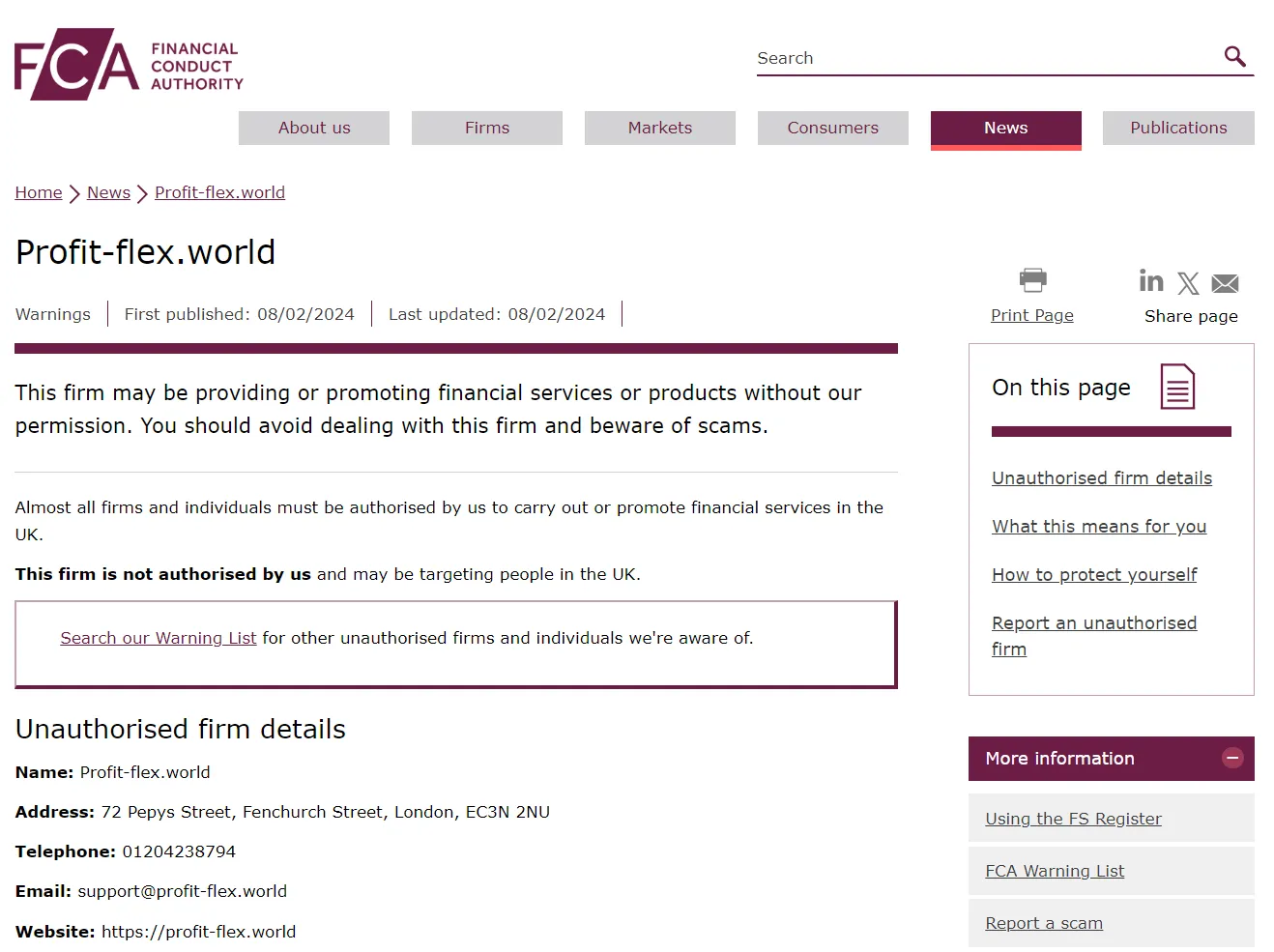The width and height of the screenshot is (1274, 952).
Task: Open the Publications menu
Action: pos(1178,128)
